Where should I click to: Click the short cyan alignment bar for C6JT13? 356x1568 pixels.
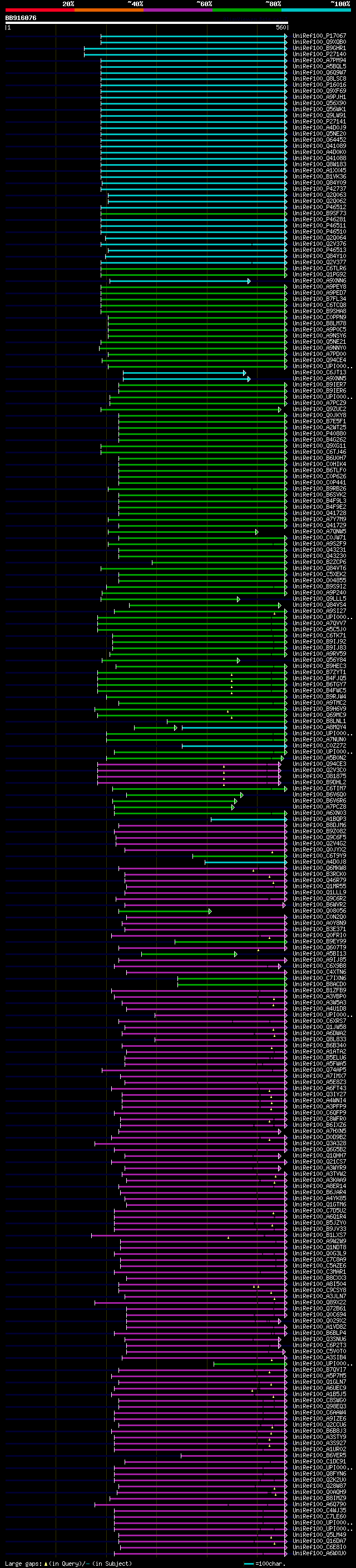click(x=185, y=373)
